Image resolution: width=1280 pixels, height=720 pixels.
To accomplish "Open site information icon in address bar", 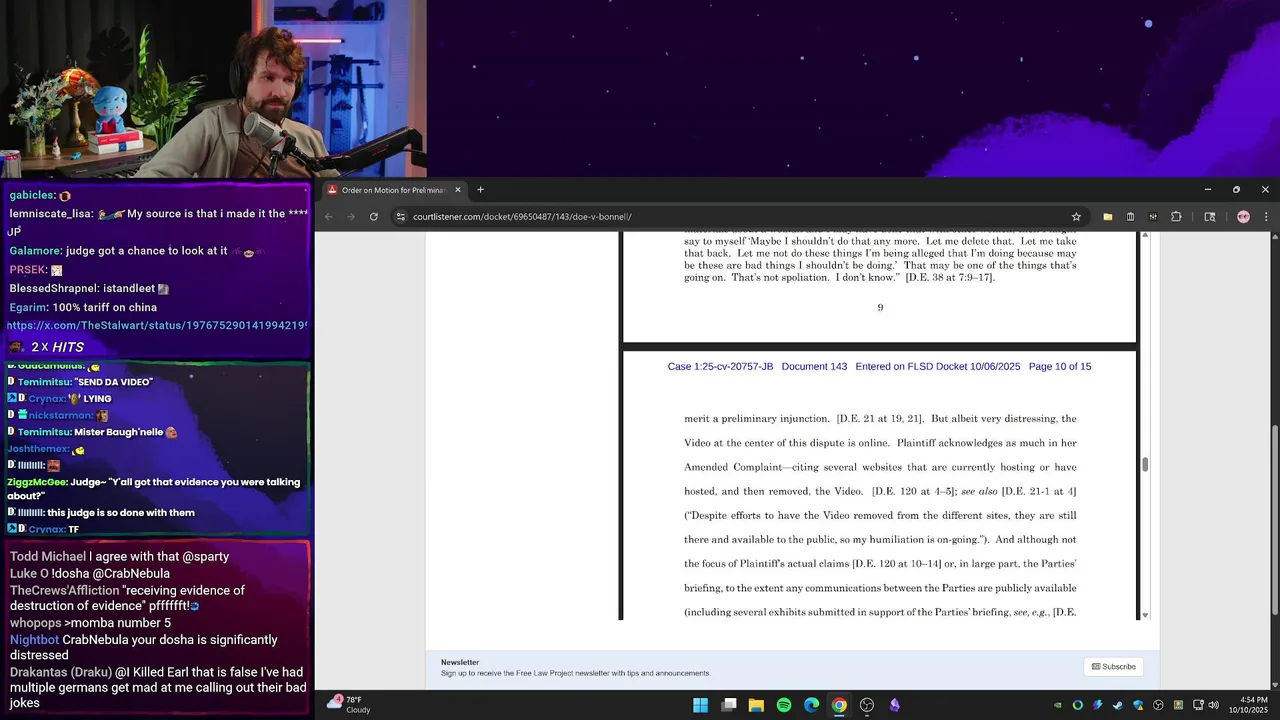I will tap(400, 216).
